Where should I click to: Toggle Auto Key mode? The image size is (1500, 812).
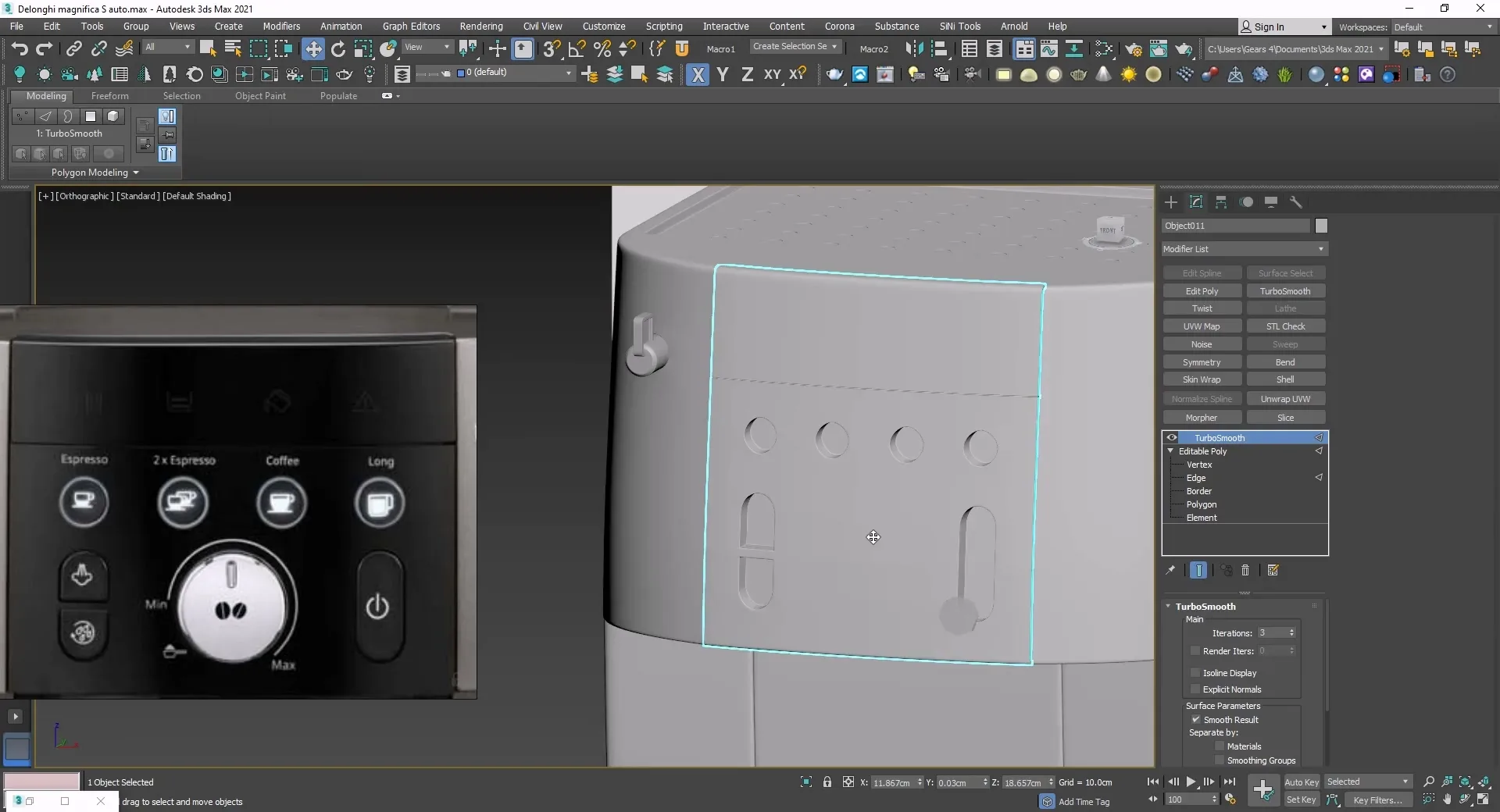[x=1302, y=782]
